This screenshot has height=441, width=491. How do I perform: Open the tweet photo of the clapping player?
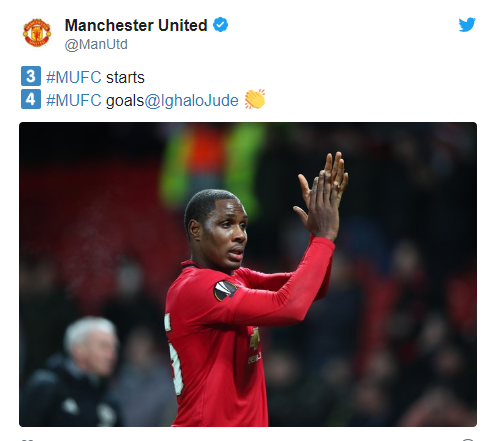[x=248, y=274]
